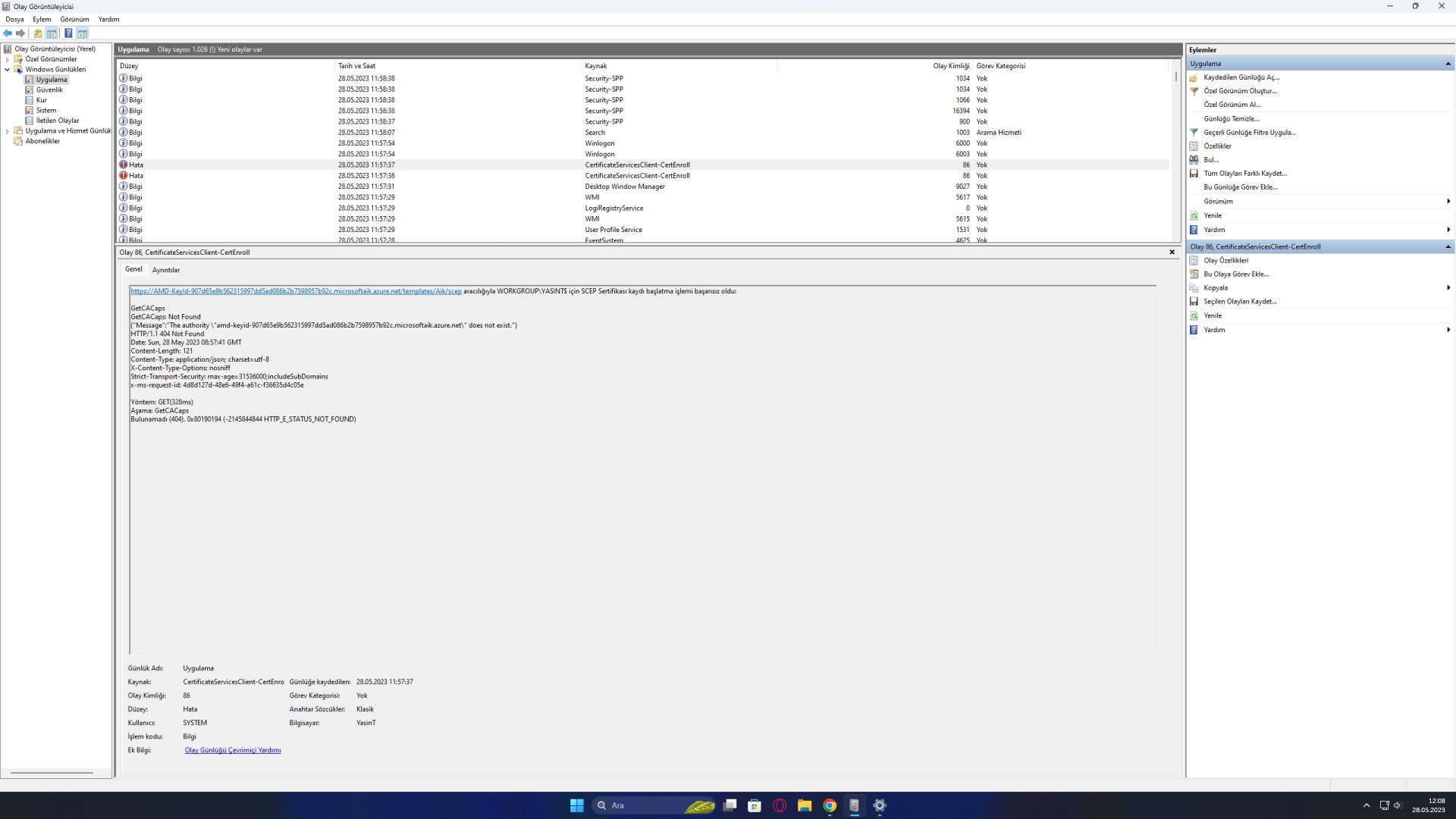The image size is (1456, 819).
Task: Expand Uygulama ve Hizmet Günlükleri node
Action: coord(8,131)
